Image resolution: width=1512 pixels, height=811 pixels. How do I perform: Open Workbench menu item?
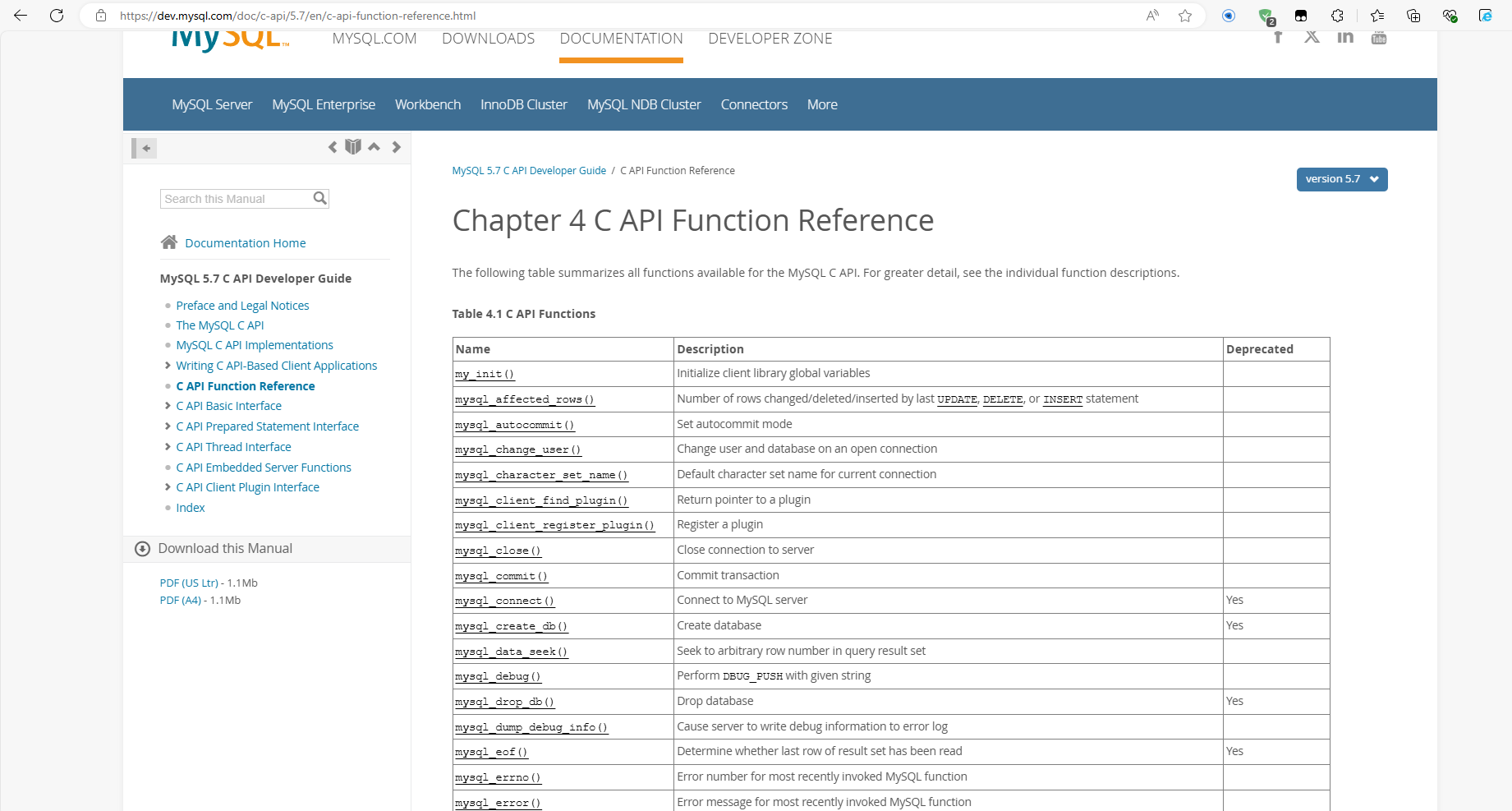pyautogui.click(x=428, y=104)
